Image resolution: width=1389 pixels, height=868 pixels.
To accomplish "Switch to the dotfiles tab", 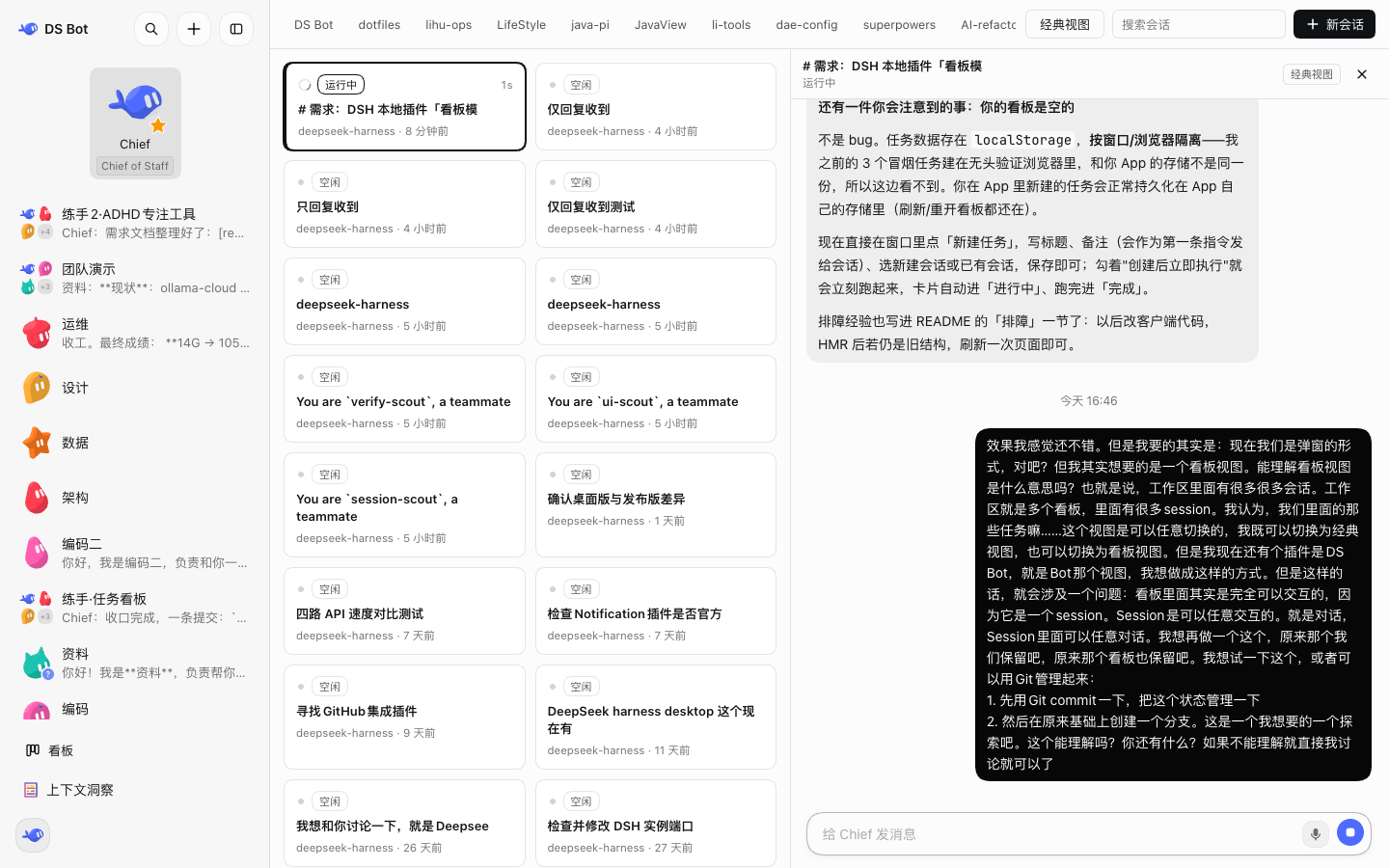I will tap(379, 24).
